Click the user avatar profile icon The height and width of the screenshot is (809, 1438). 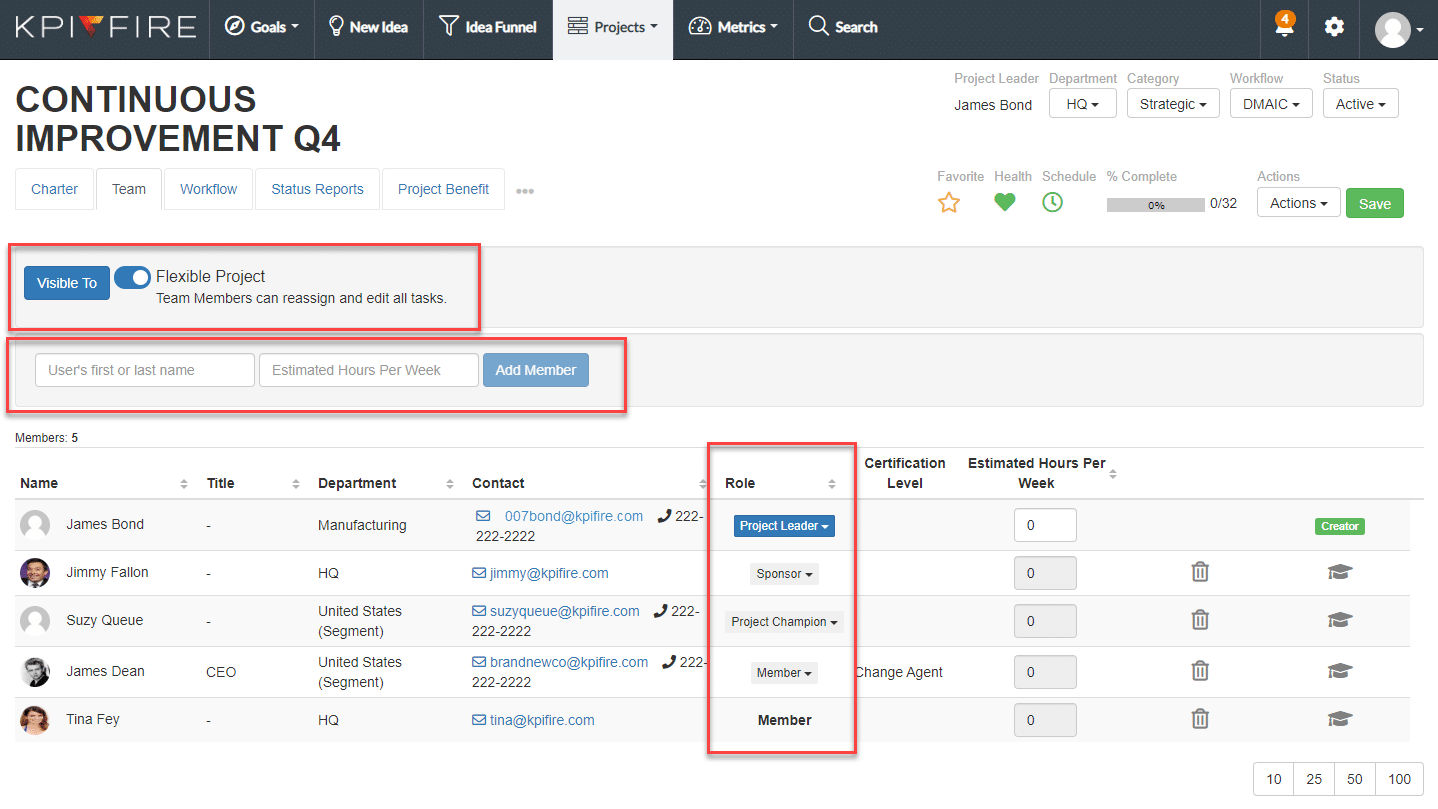pos(1393,29)
